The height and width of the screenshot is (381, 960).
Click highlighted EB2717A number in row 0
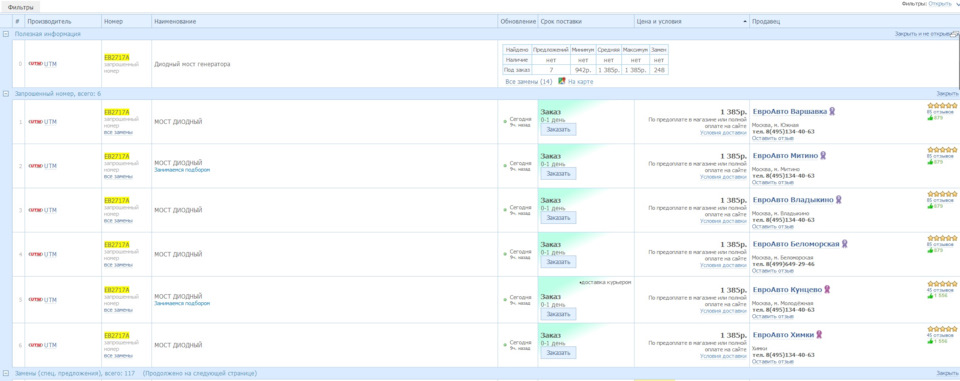pos(117,58)
